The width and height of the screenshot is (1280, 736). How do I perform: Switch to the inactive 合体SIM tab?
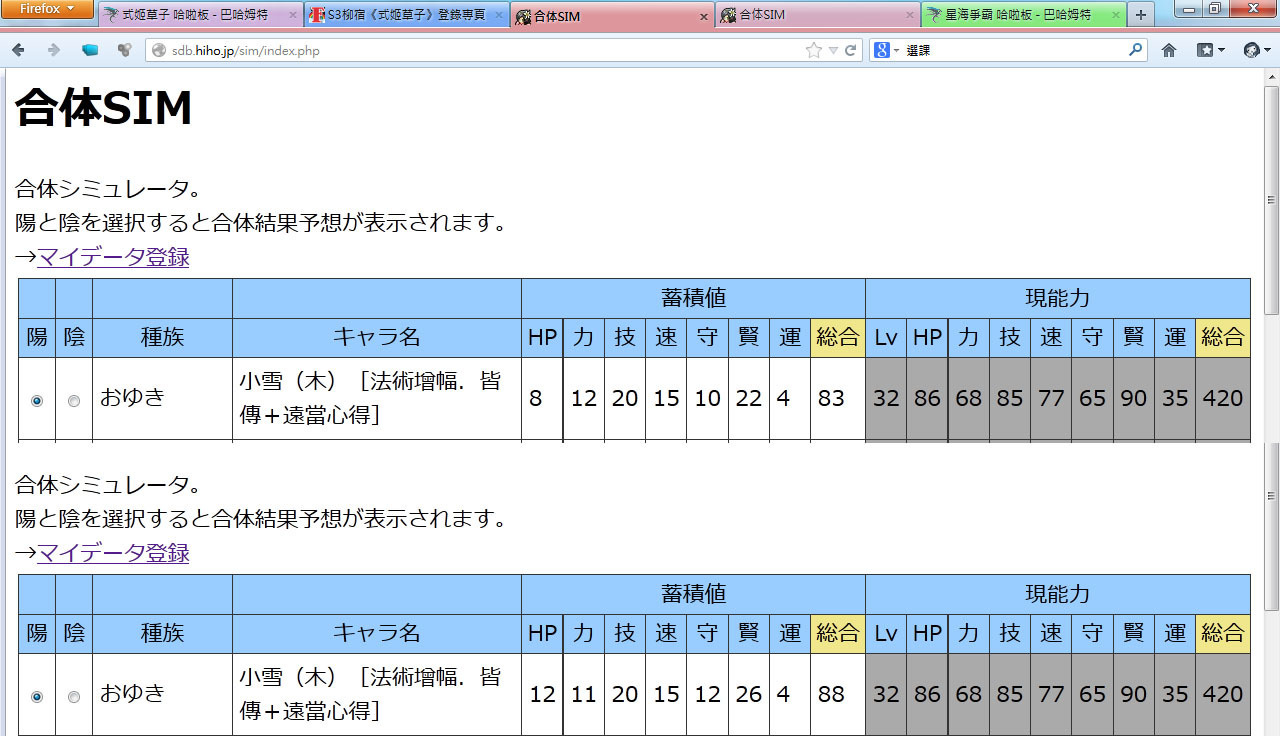tap(818, 15)
